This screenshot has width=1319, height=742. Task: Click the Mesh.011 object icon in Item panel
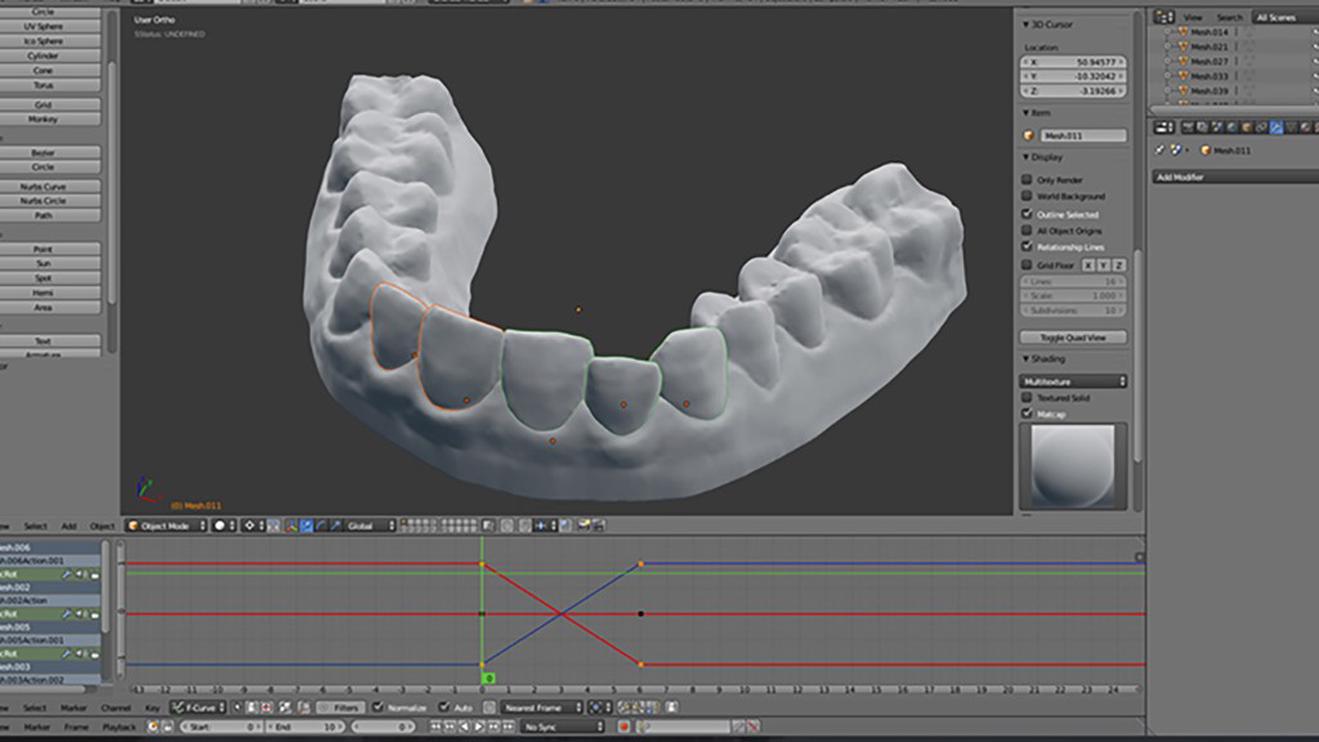coord(1029,135)
